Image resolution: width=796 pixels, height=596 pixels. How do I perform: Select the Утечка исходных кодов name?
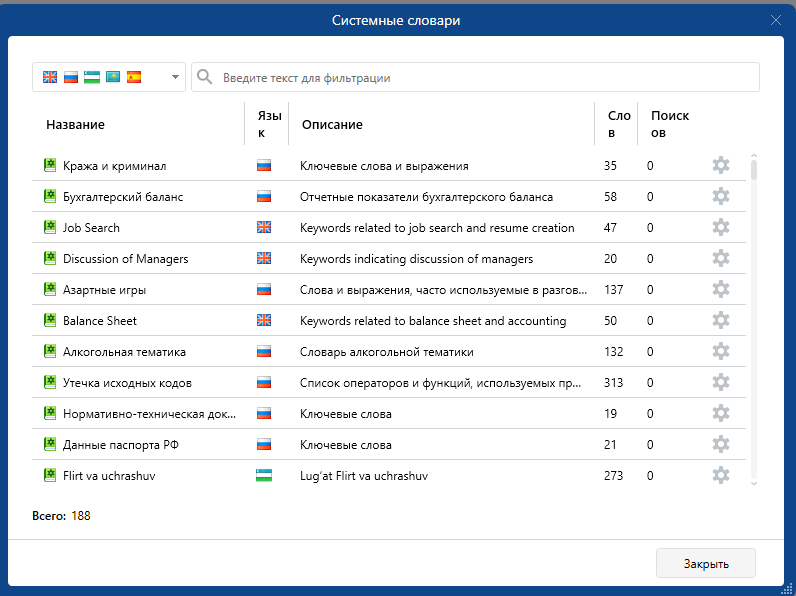click(x=127, y=383)
